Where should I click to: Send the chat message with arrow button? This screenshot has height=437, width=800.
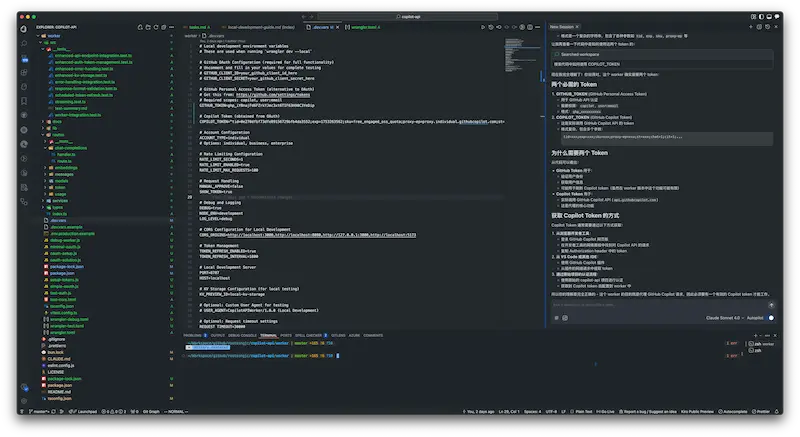coord(771,305)
